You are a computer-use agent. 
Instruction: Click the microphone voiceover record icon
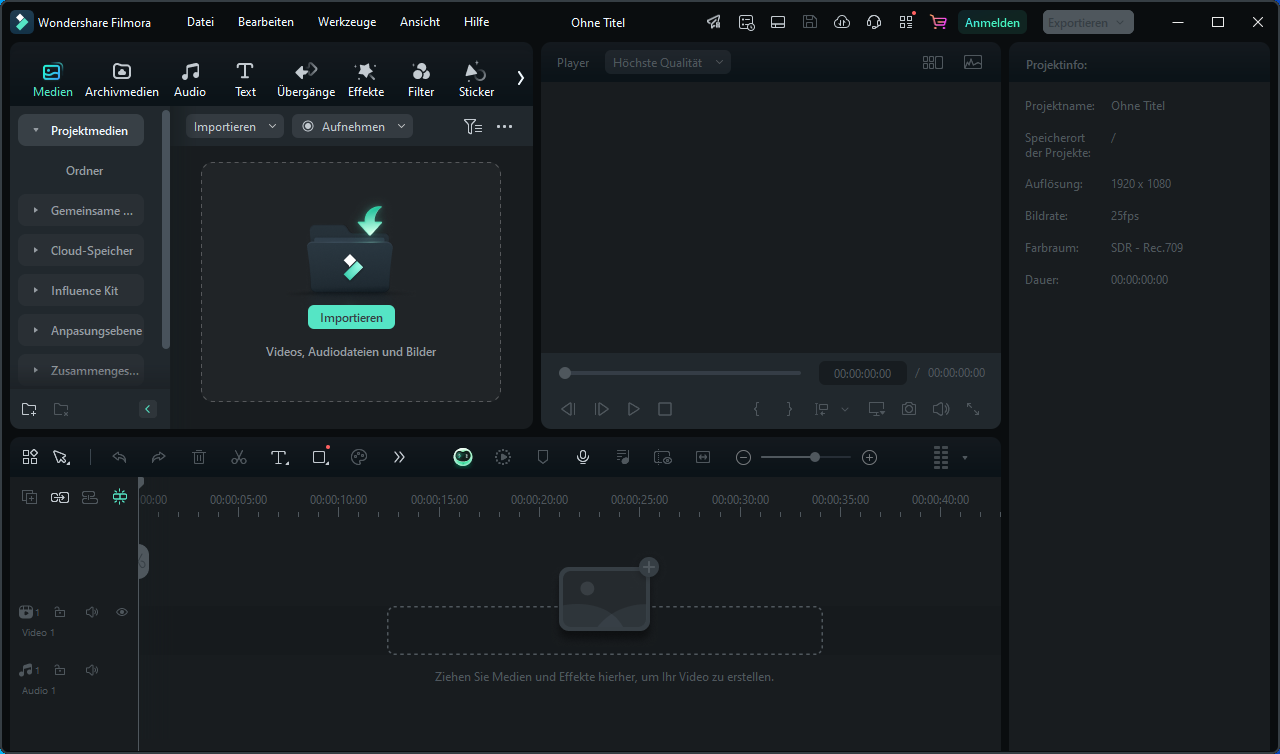583,457
